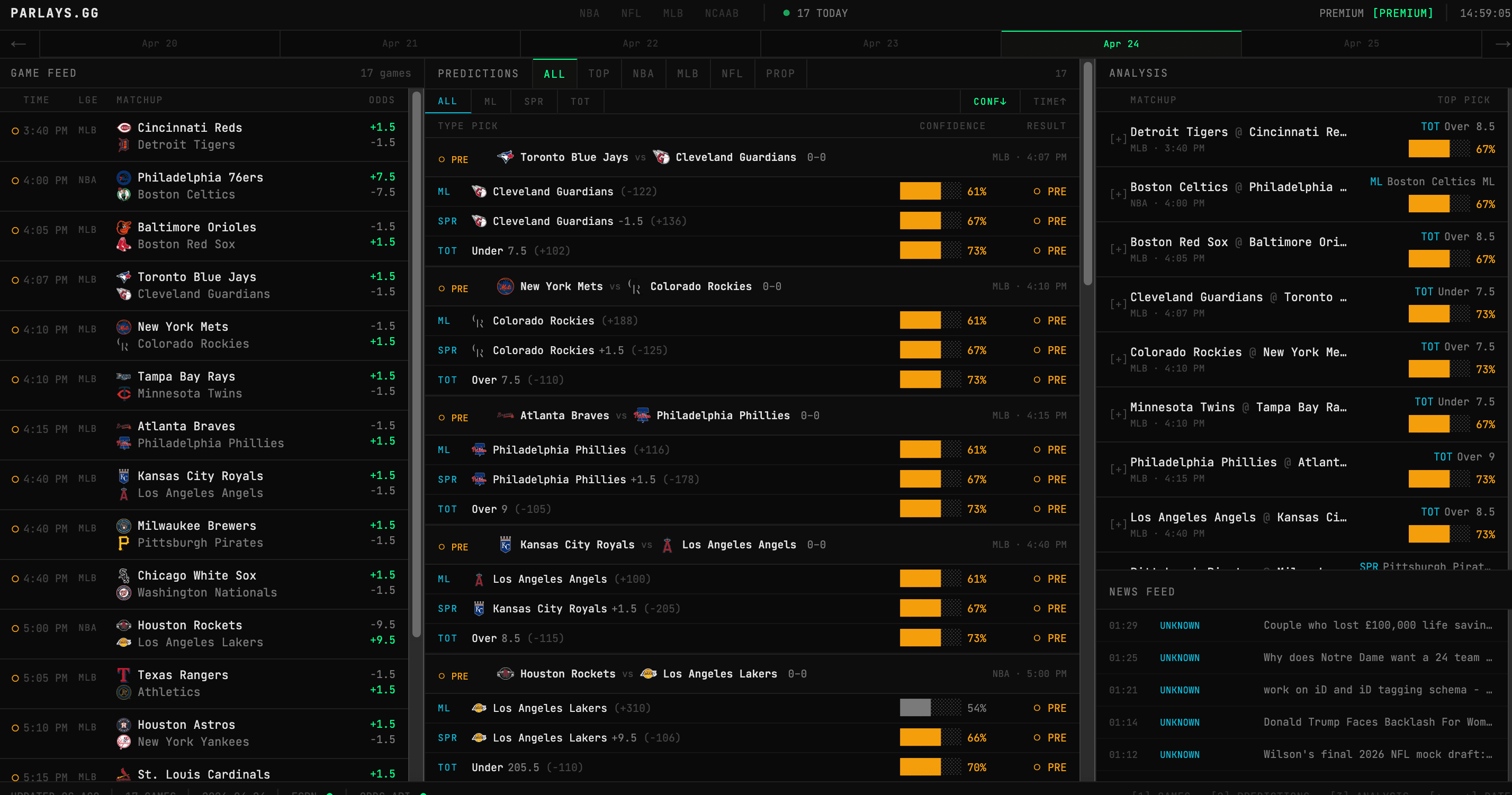Filter predictions to ML picks only
Screen dimensions: 1512x795
(x=491, y=102)
